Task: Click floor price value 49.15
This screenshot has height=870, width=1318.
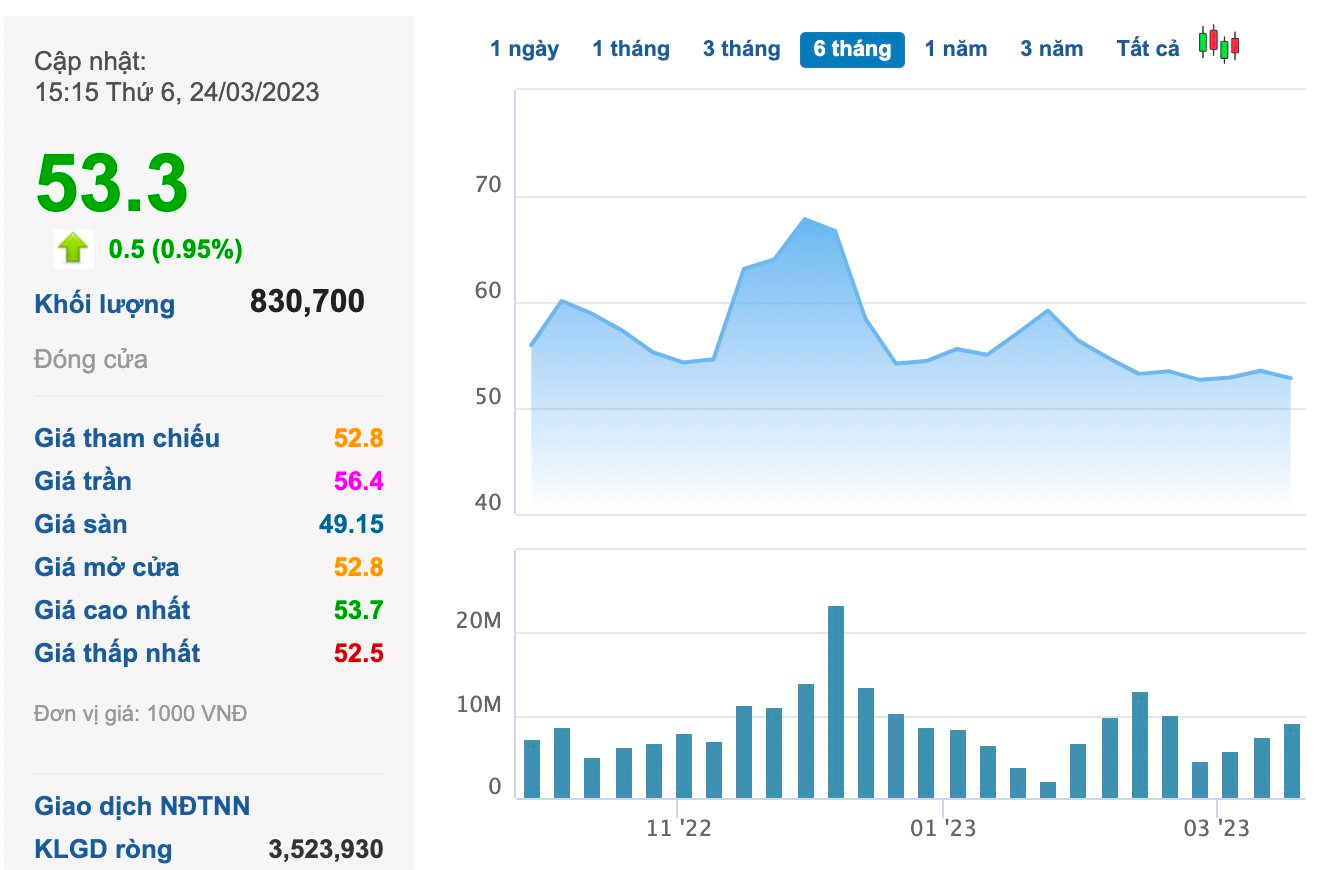Action: pos(352,524)
